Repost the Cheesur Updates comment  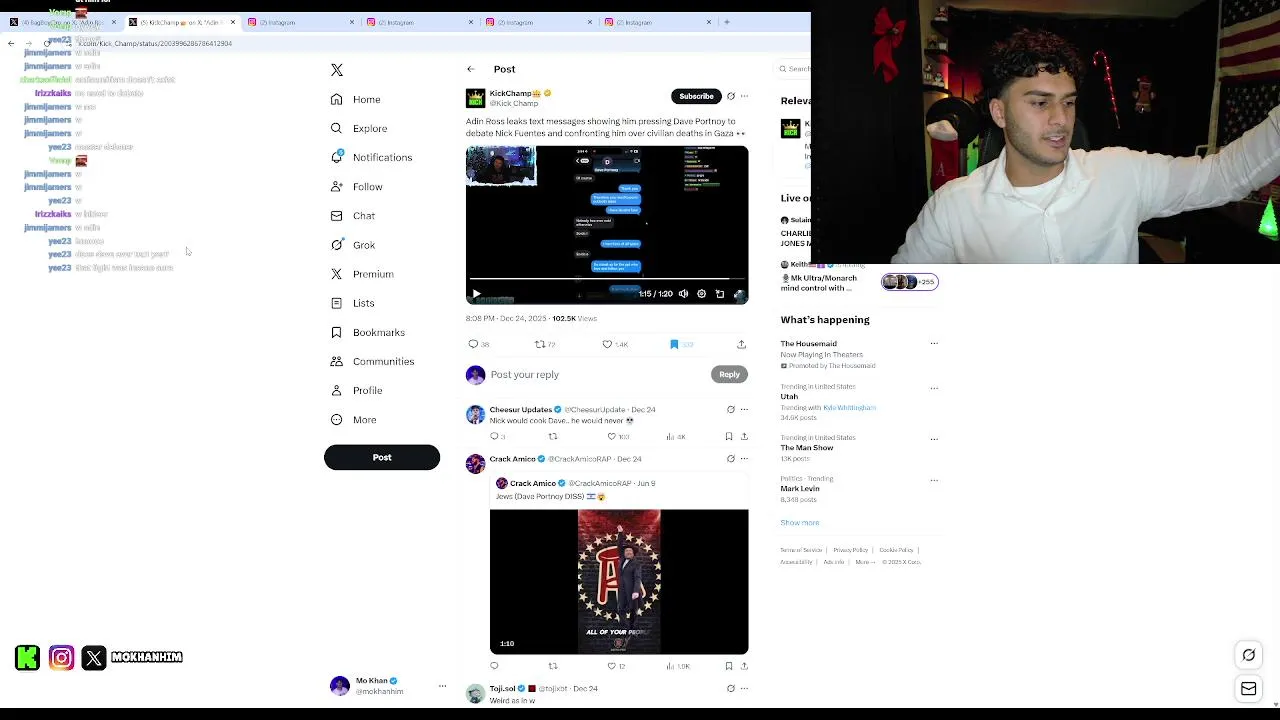coord(552,436)
